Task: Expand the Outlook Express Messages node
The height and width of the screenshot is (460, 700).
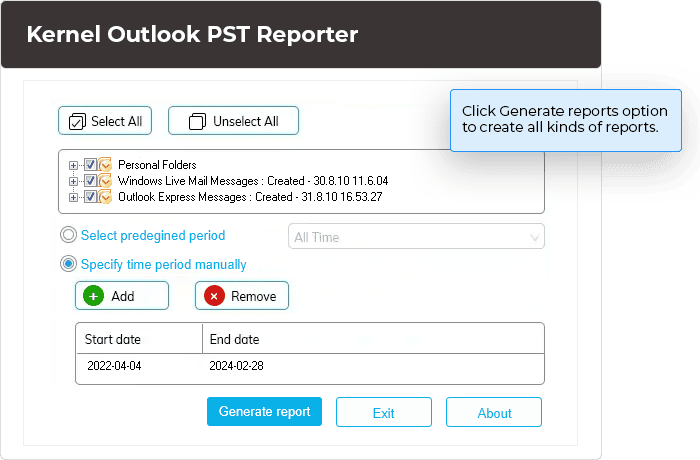Action: point(73,197)
